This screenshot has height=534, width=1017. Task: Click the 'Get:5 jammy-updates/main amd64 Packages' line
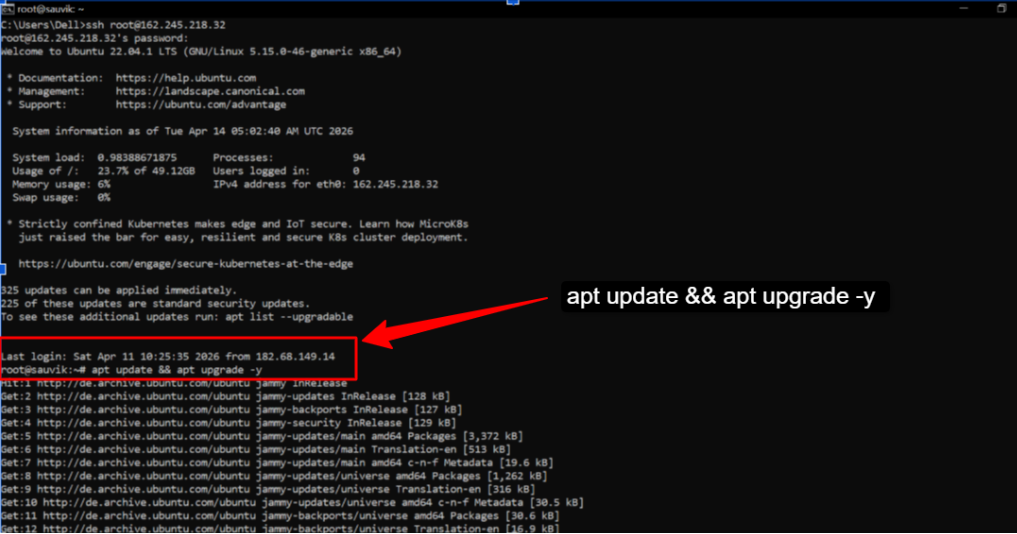[x=262, y=436]
